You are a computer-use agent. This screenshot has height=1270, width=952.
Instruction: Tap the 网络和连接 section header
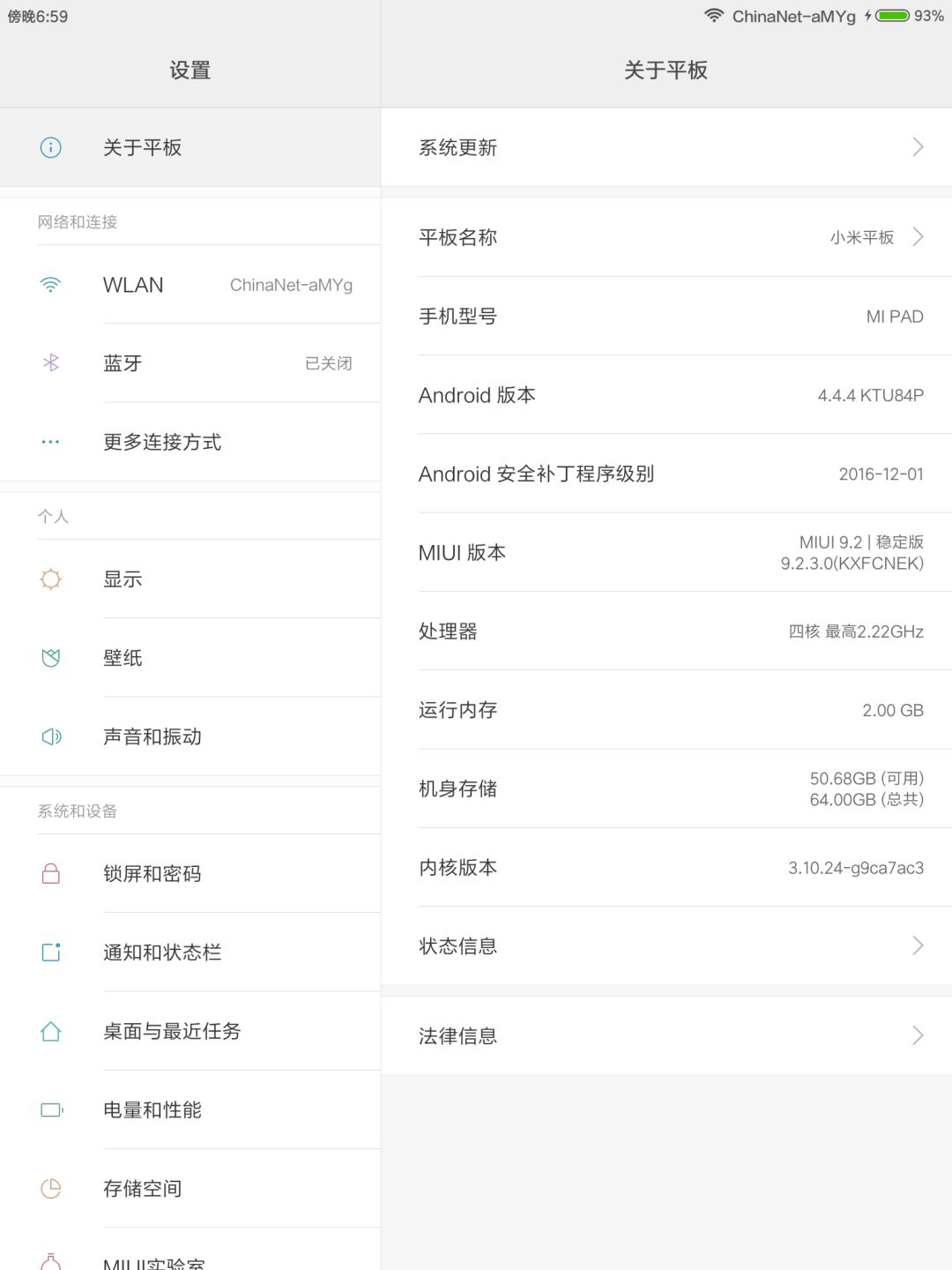tap(78, 221)
